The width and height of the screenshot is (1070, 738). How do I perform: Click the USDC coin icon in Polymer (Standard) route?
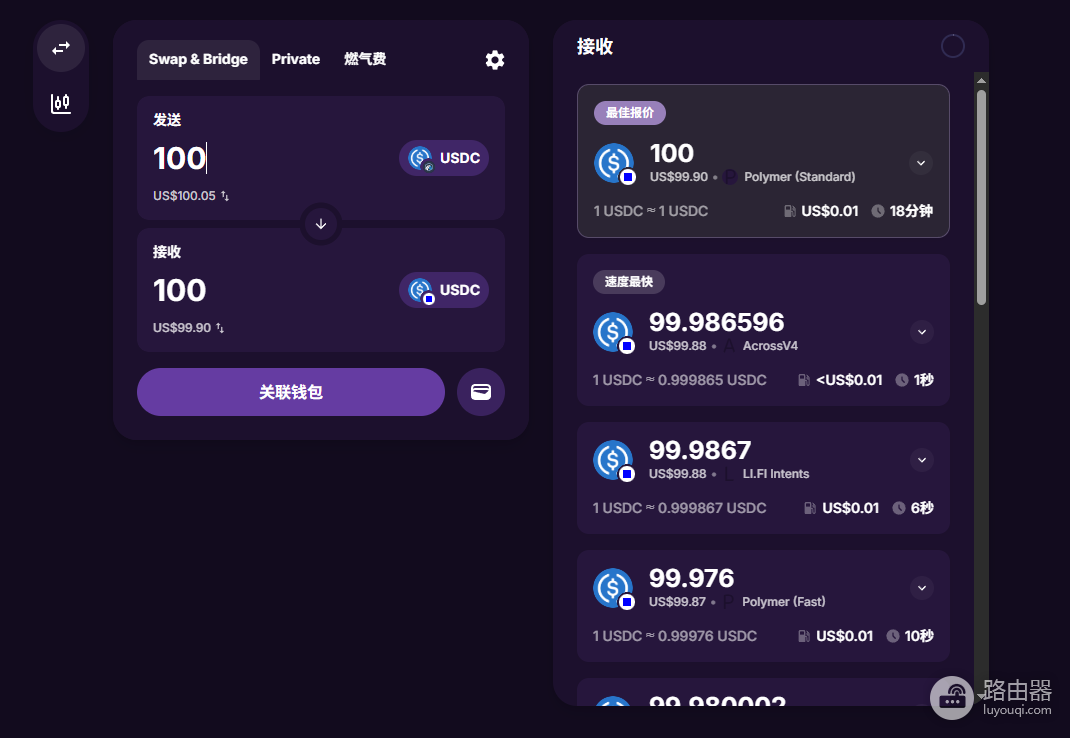(614, 163)
